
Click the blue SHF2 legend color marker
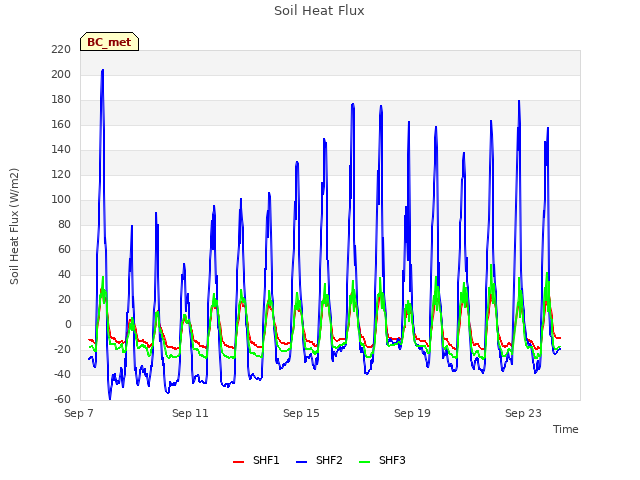tap(301, 462)
